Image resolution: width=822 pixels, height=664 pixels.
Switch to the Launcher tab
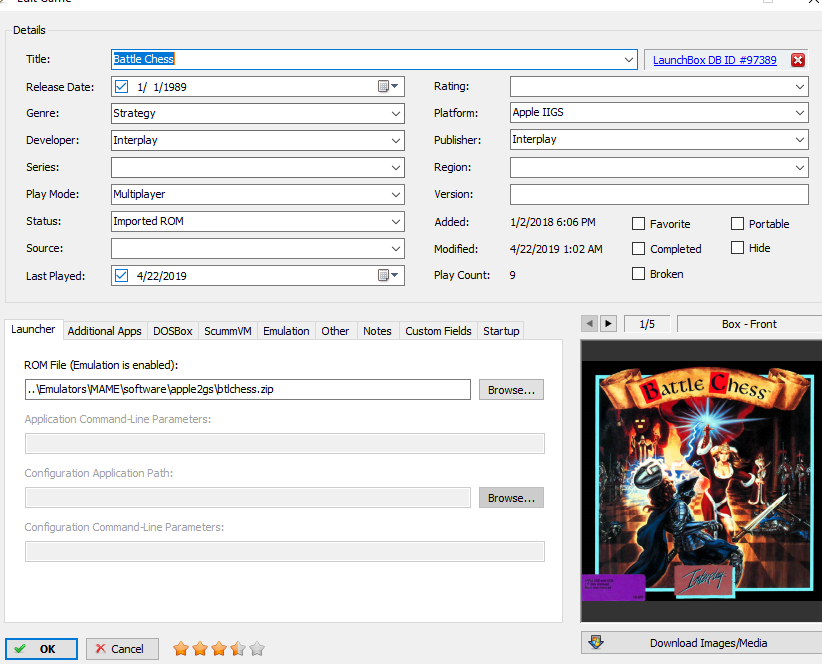tap(33, 329)
